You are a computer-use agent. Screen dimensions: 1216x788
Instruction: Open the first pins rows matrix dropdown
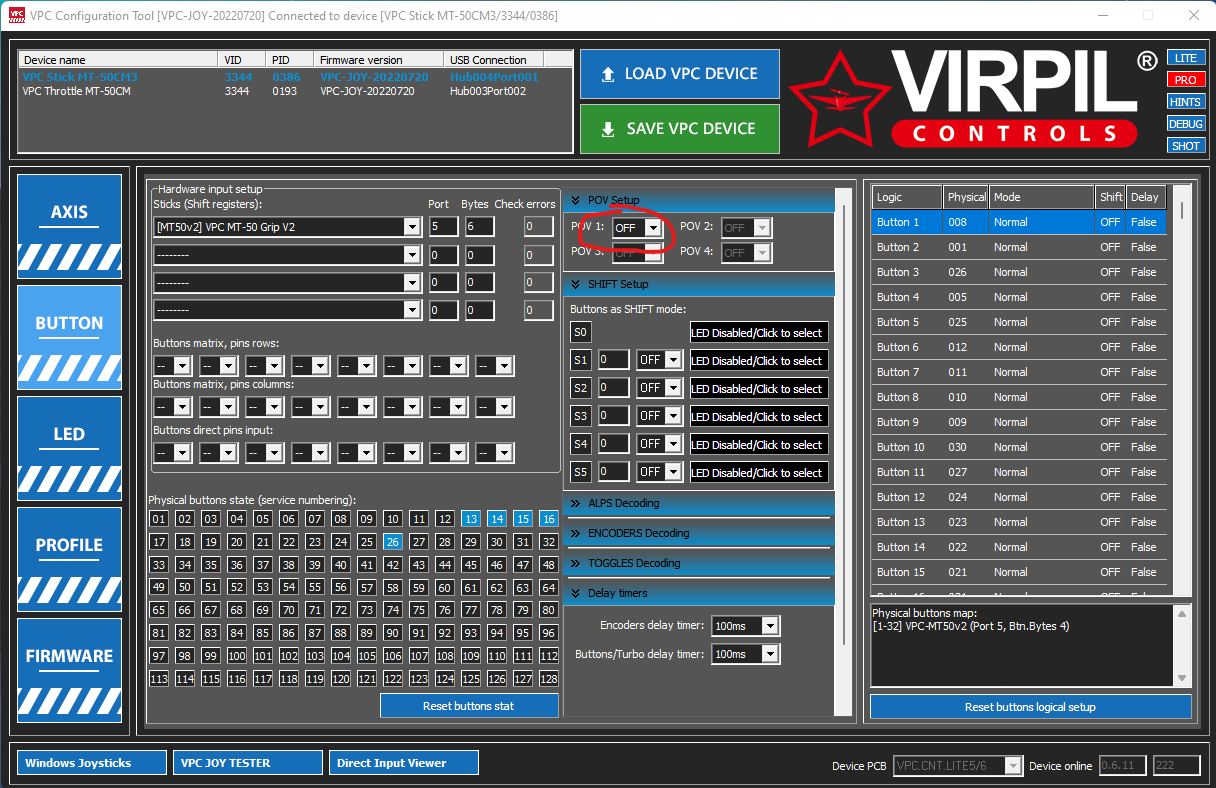(x=181, y=366)
